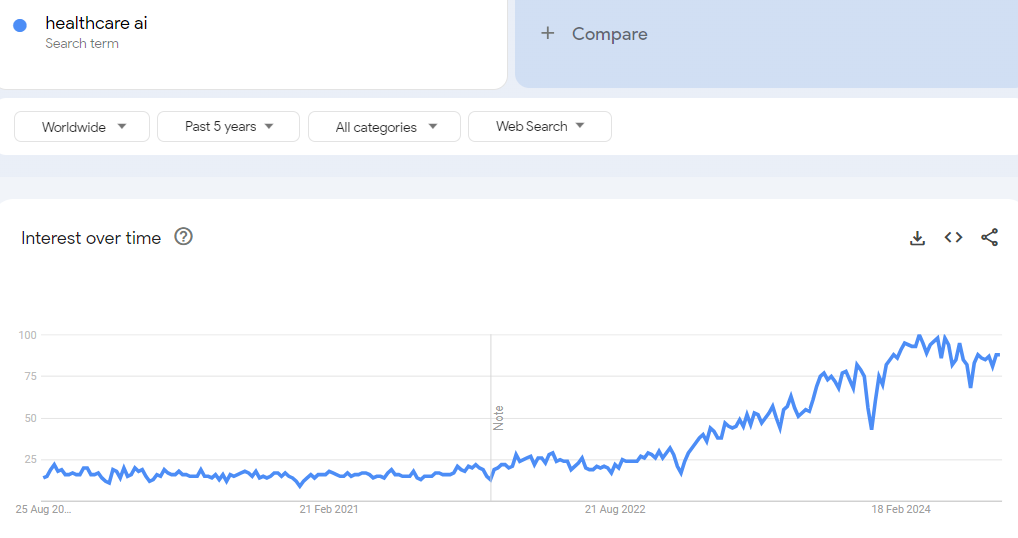Image resolution: width=1018 pixels, height=538 pixels.
Task: Click the 100 value axis label
Action: [28, 335]
